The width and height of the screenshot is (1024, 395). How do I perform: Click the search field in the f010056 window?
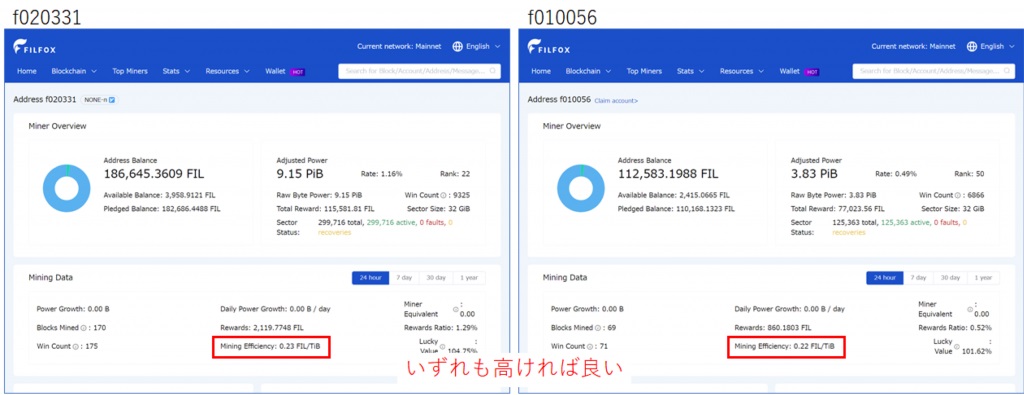click(x=933, y=71)
